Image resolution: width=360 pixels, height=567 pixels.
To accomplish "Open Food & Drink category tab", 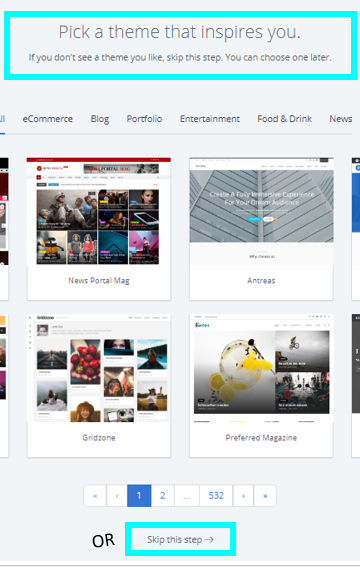I will (x=284, y=119).
